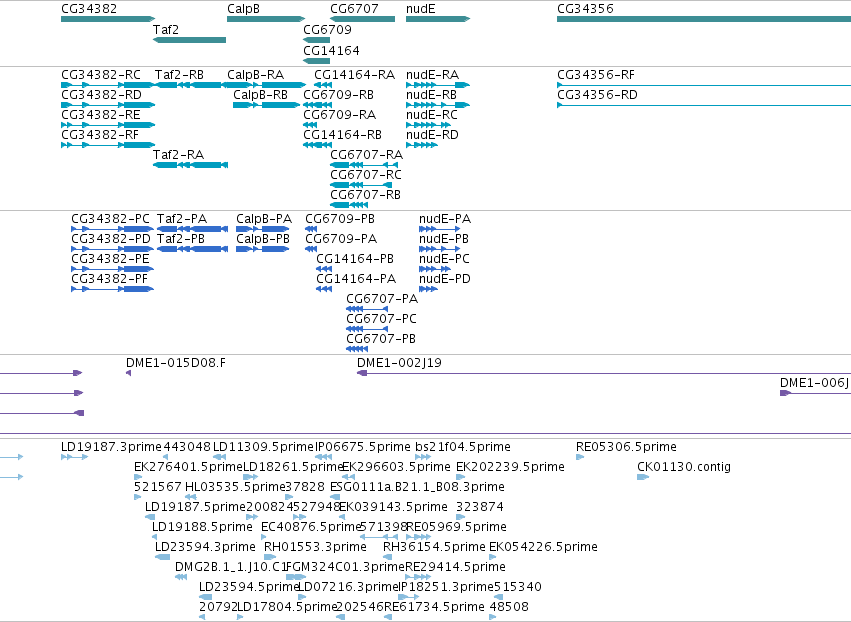851x622 pixels.
Task: Click the CG6707-RC transcript label
Action: [366, 175]
